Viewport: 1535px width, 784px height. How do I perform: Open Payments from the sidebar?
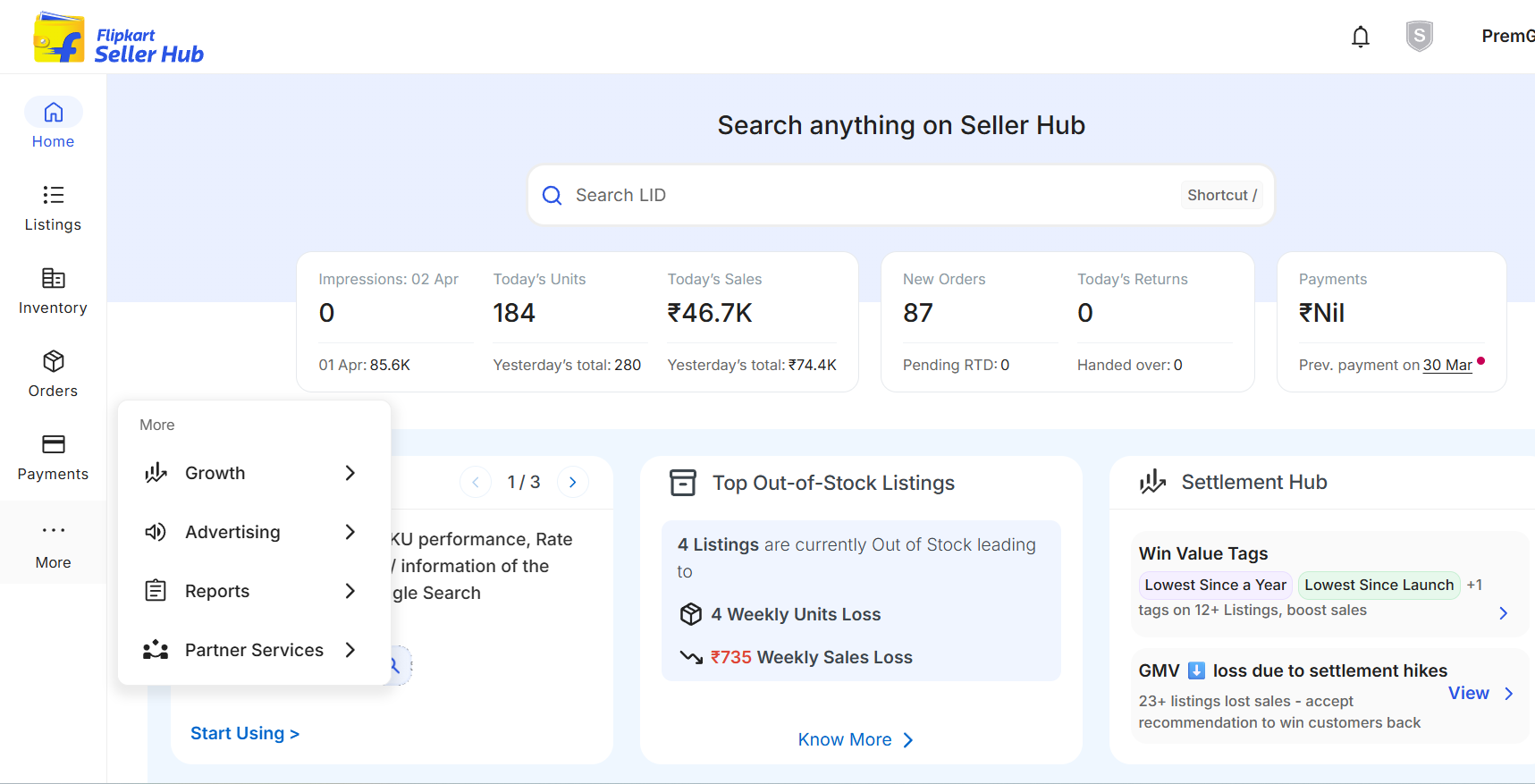coord(53,457)
